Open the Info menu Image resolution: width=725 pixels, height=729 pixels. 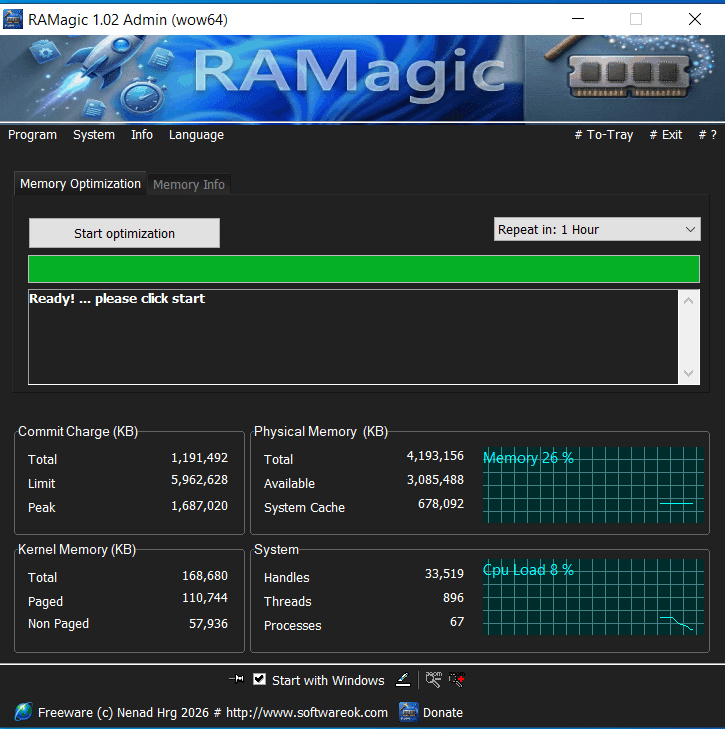pyautogui.click(x=142, y=135)
